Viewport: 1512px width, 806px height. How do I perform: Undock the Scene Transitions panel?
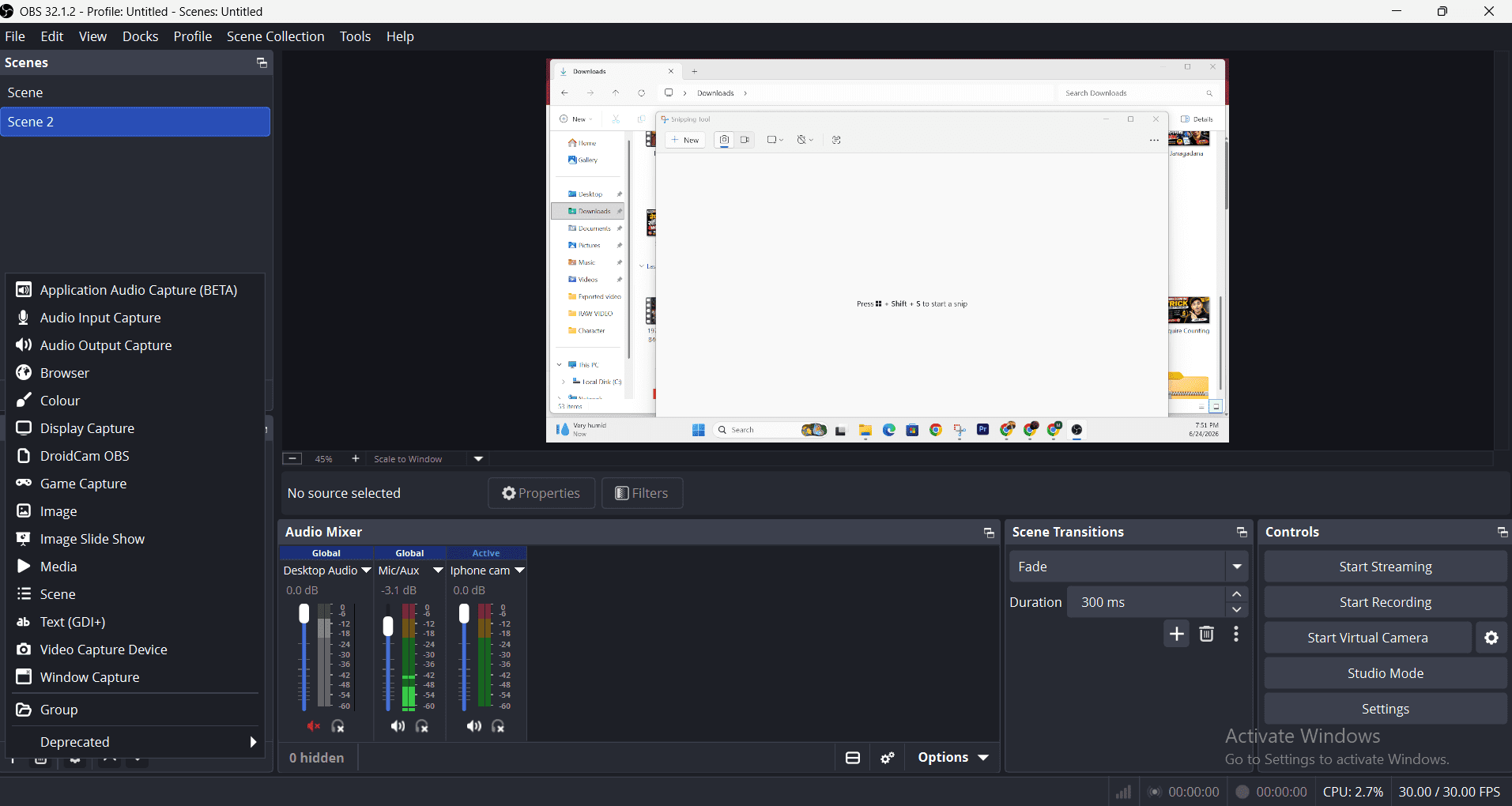click(x=1242, y=533)
